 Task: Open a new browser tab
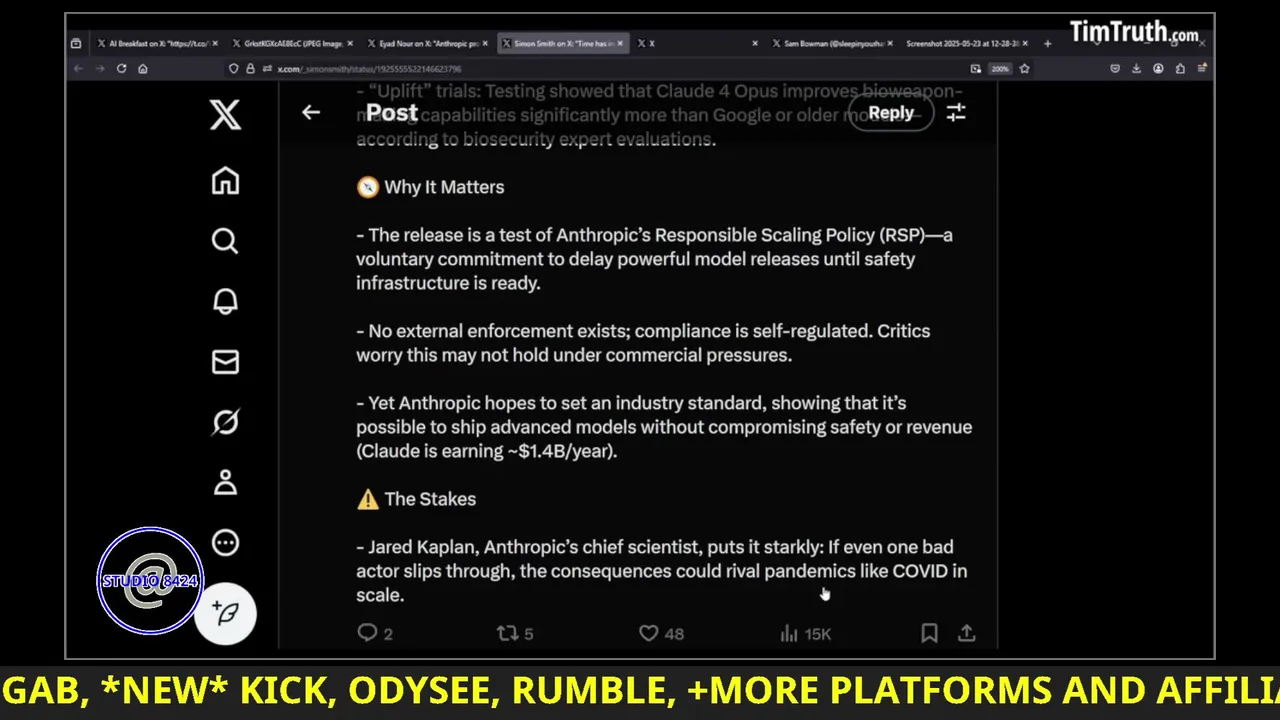click(1047, 44)
